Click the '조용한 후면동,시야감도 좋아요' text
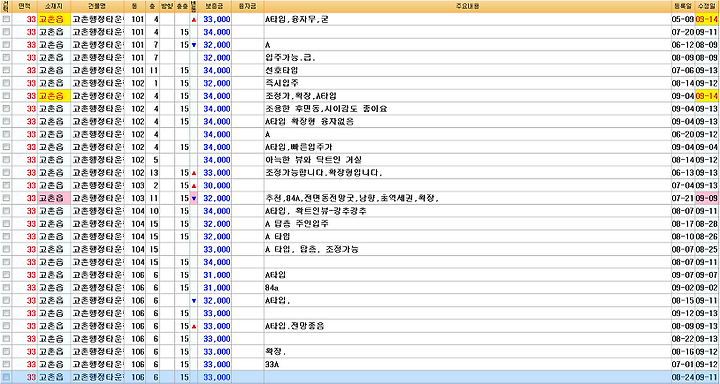Image resolution: width=720 pixels, height=384 pixels. point(326,109)
